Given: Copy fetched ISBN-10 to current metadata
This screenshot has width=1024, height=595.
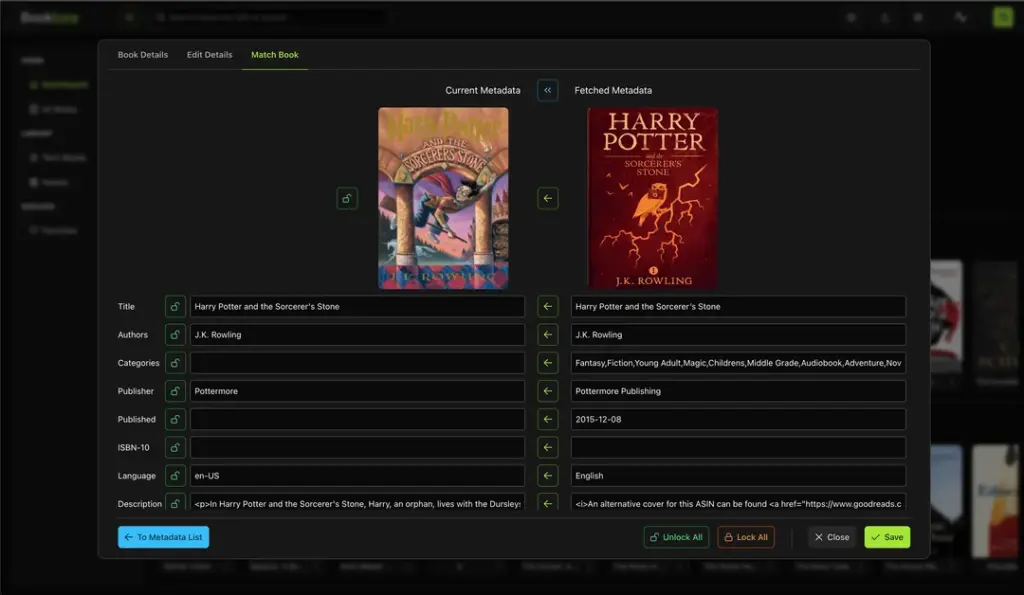Looking at the screenshot, I should [547, 447].
